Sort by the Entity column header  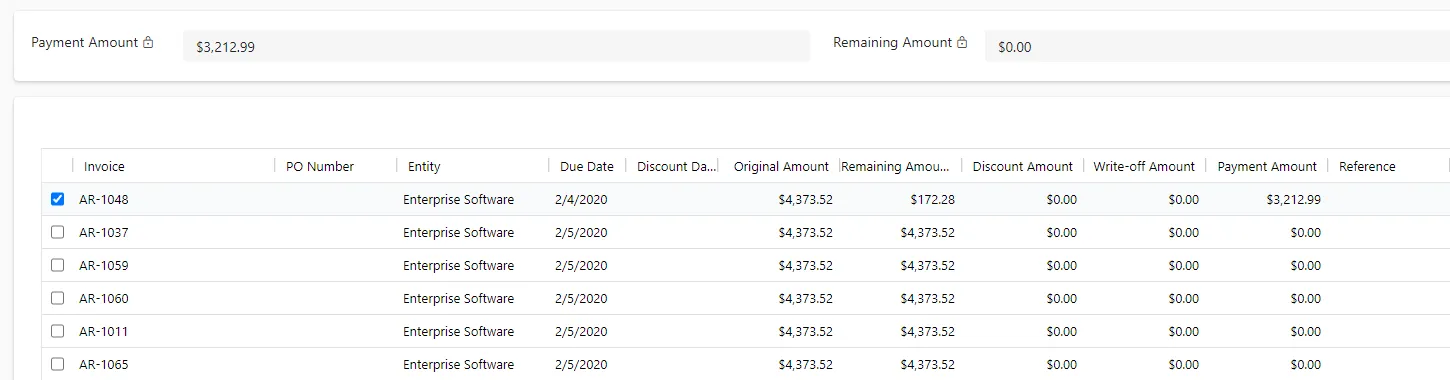[424, 166]
